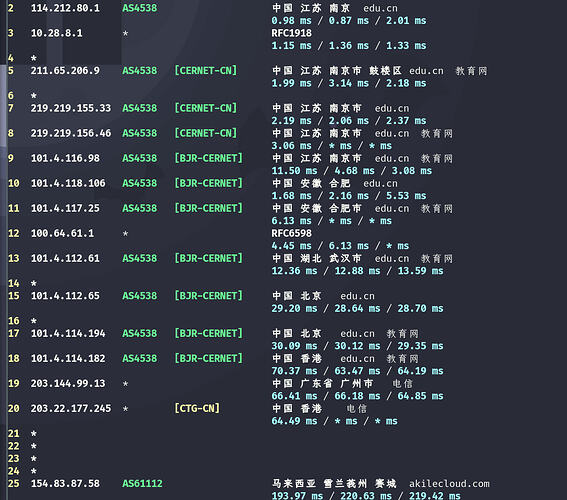The height and width of the screenshot is (500, 567).
Task: Click latency value 193.97 ms
Action: click(297, 496)
